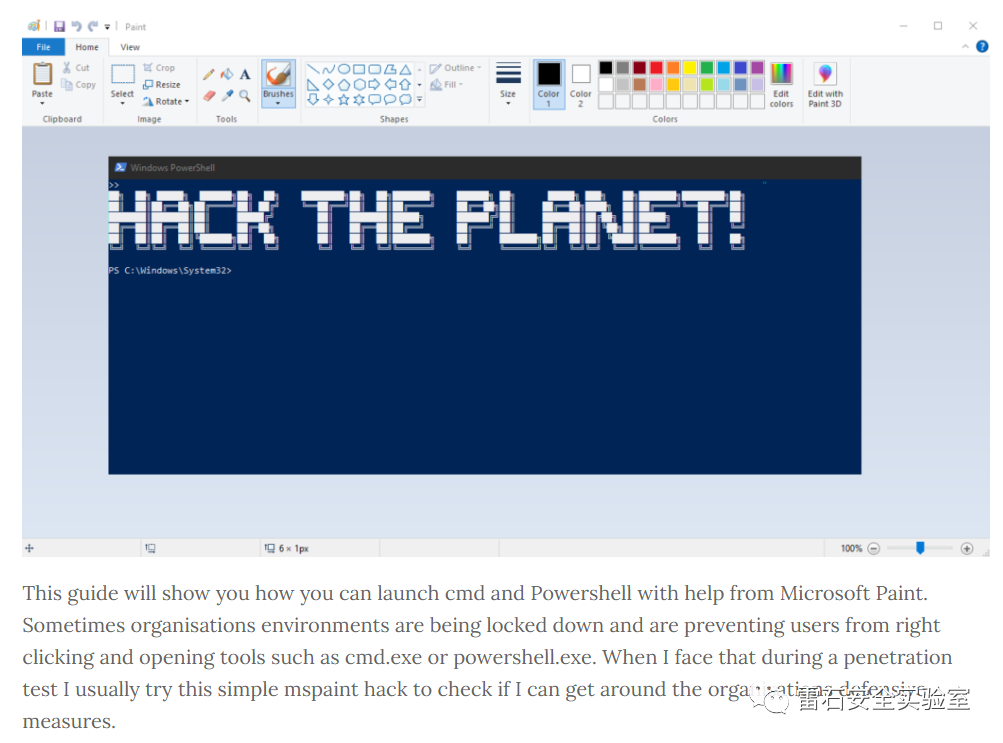Click the Zoom out minus button
The width and height of the screenshot is (1003, 743).
[874, 549]
